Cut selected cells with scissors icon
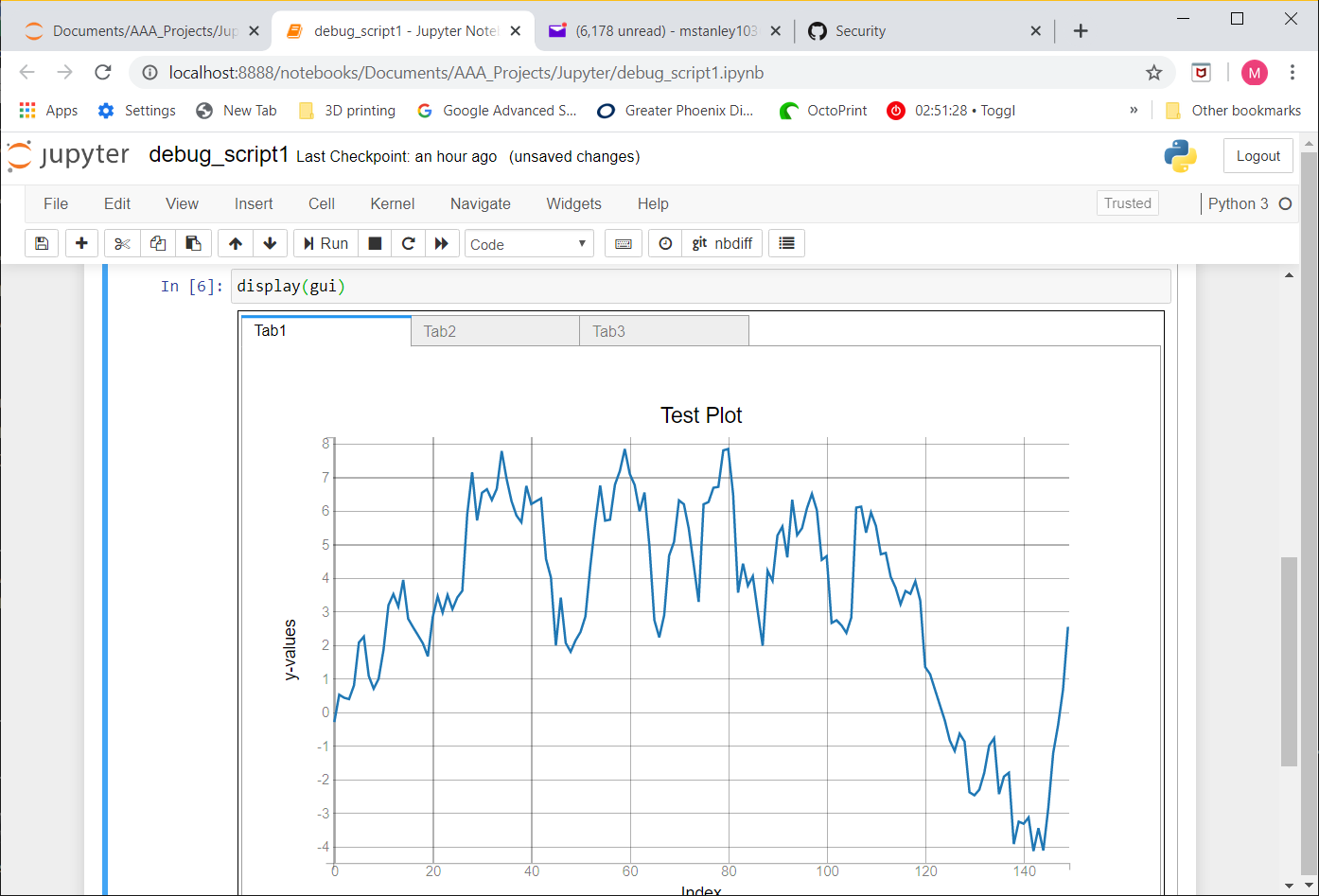 click(x=121, y=243)
